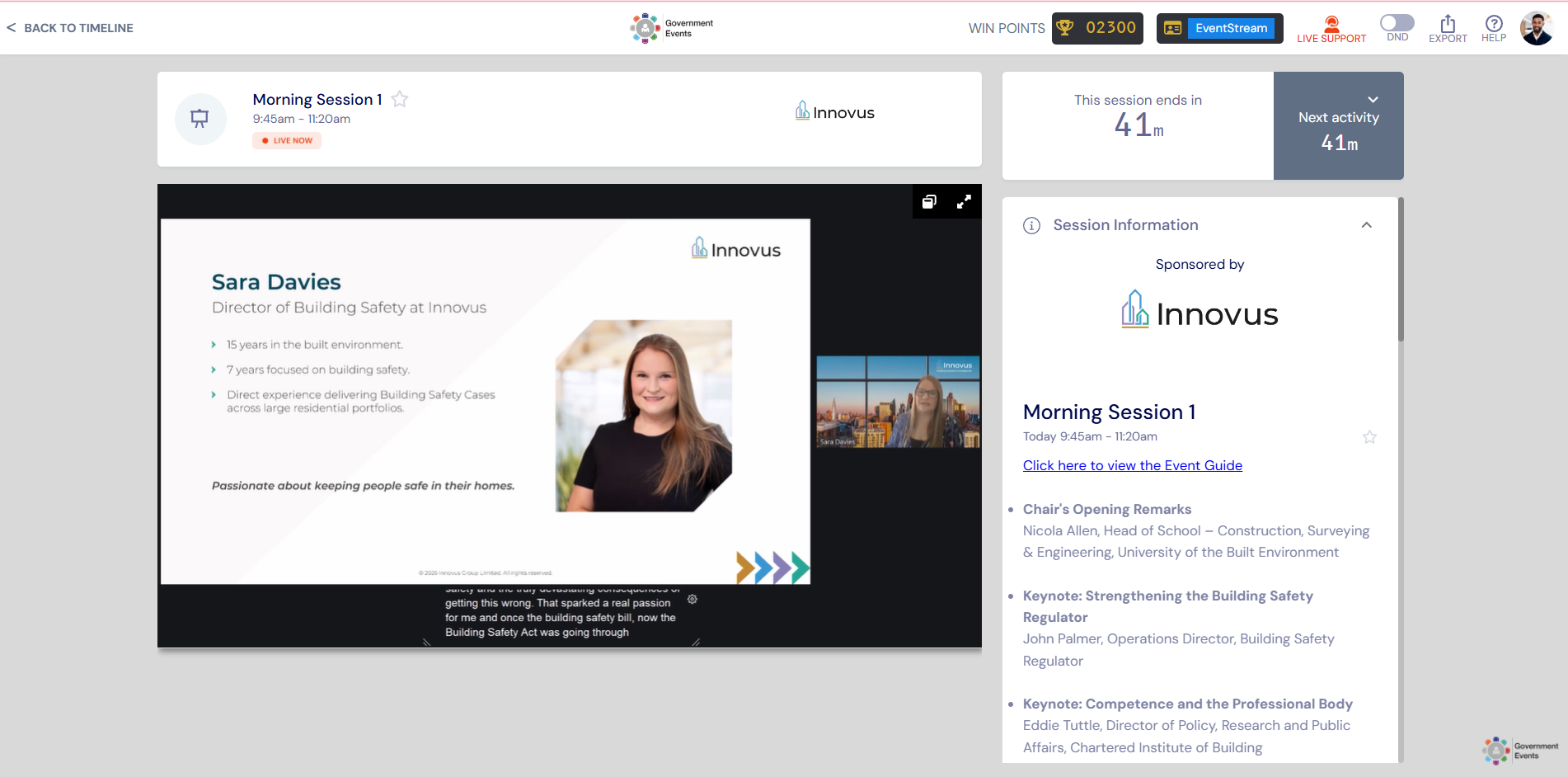Click the video pop-out layout icon
This screenshot has height=777, width=1568.
(x=929, y=202)
